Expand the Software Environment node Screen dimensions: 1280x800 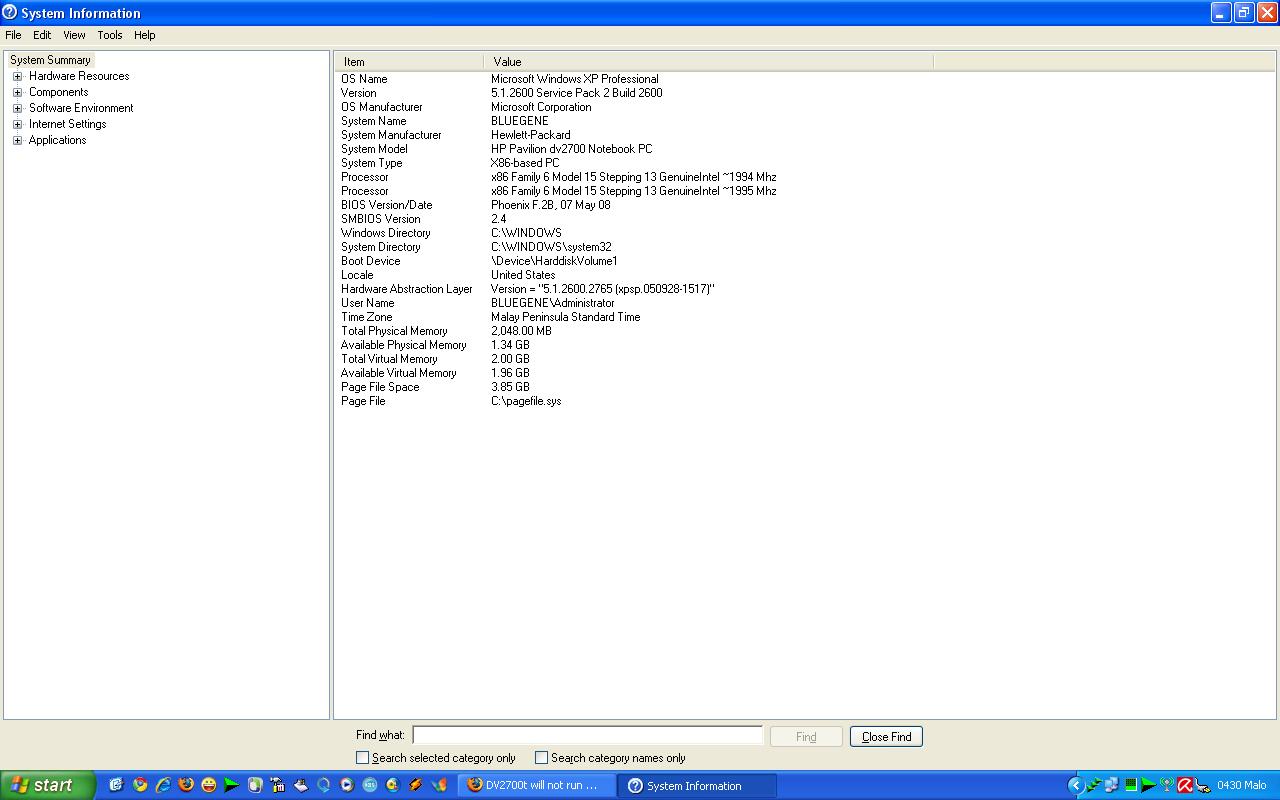17,108
